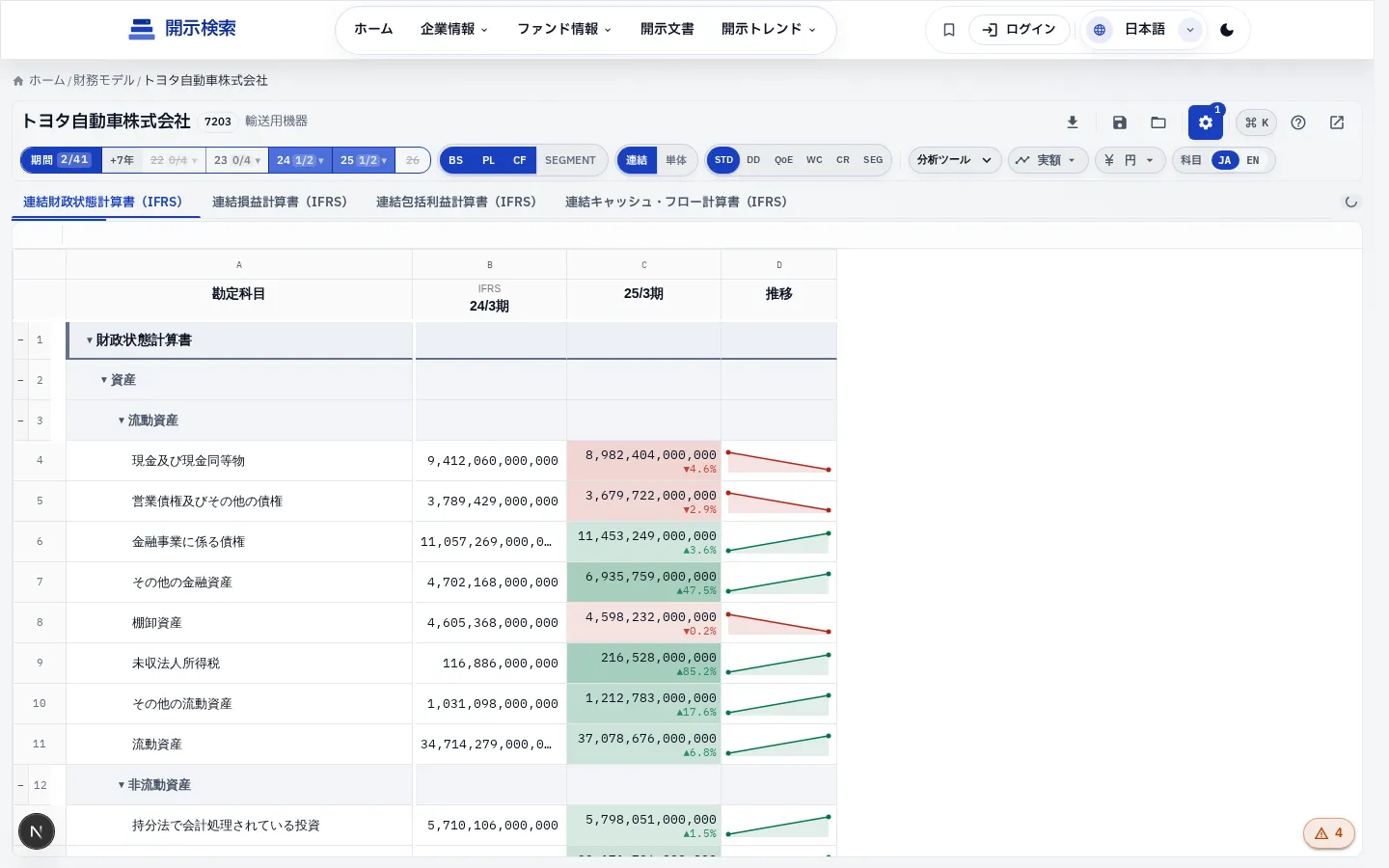Open the 連結損益計算書 (IFRS) tab
1389x868 pixels.
pyautogui.click(x=280, y=202)
